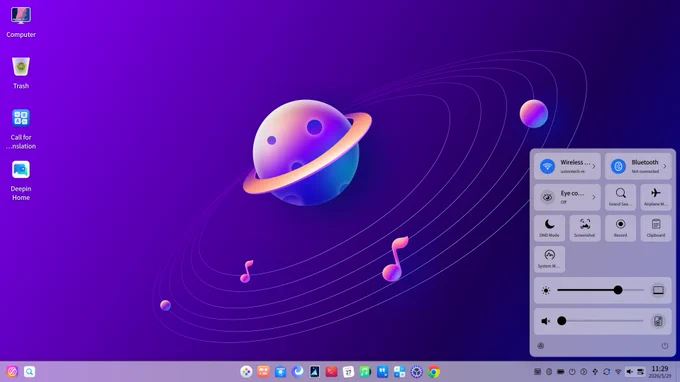Click the search magnifier icon on the dock

tap(29, 372)
